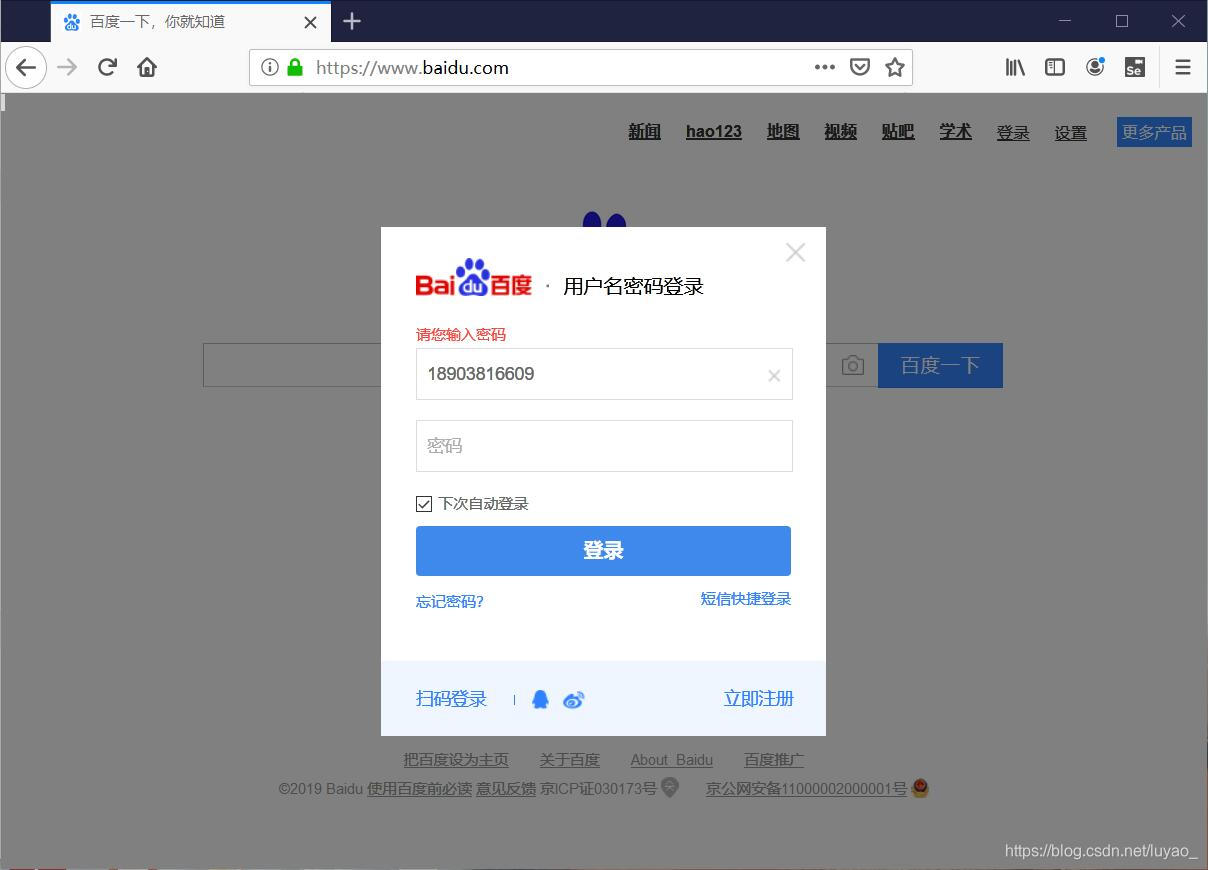Go back using browser back arrow
The width and height of the screenshot is (1208, 870).
pos(26,68)
